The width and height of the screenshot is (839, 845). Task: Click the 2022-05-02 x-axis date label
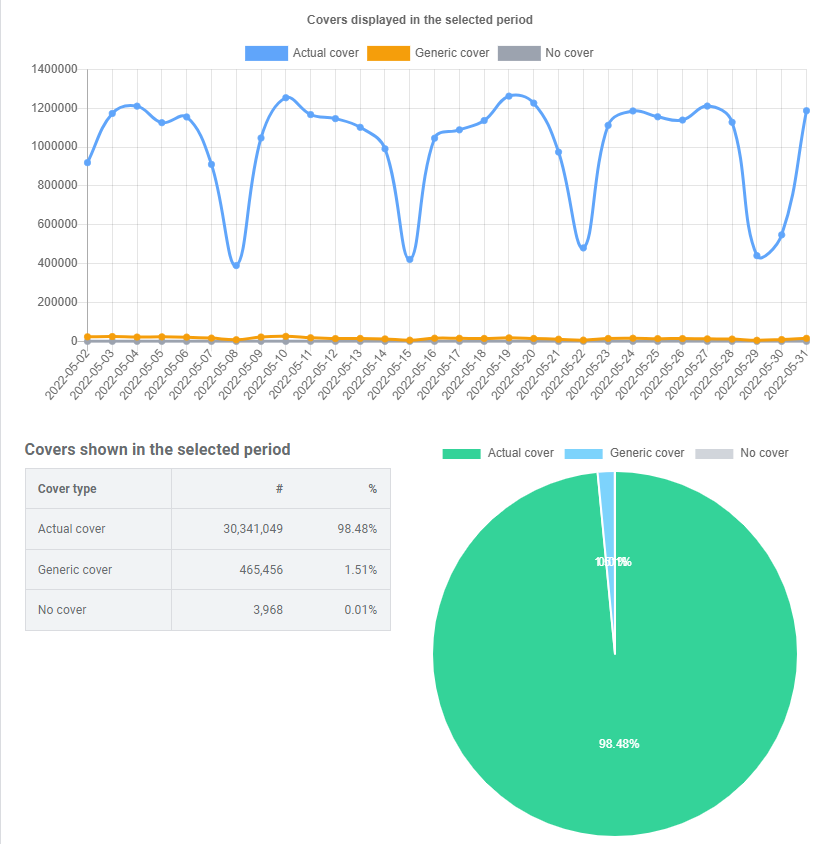coord(67,375)
